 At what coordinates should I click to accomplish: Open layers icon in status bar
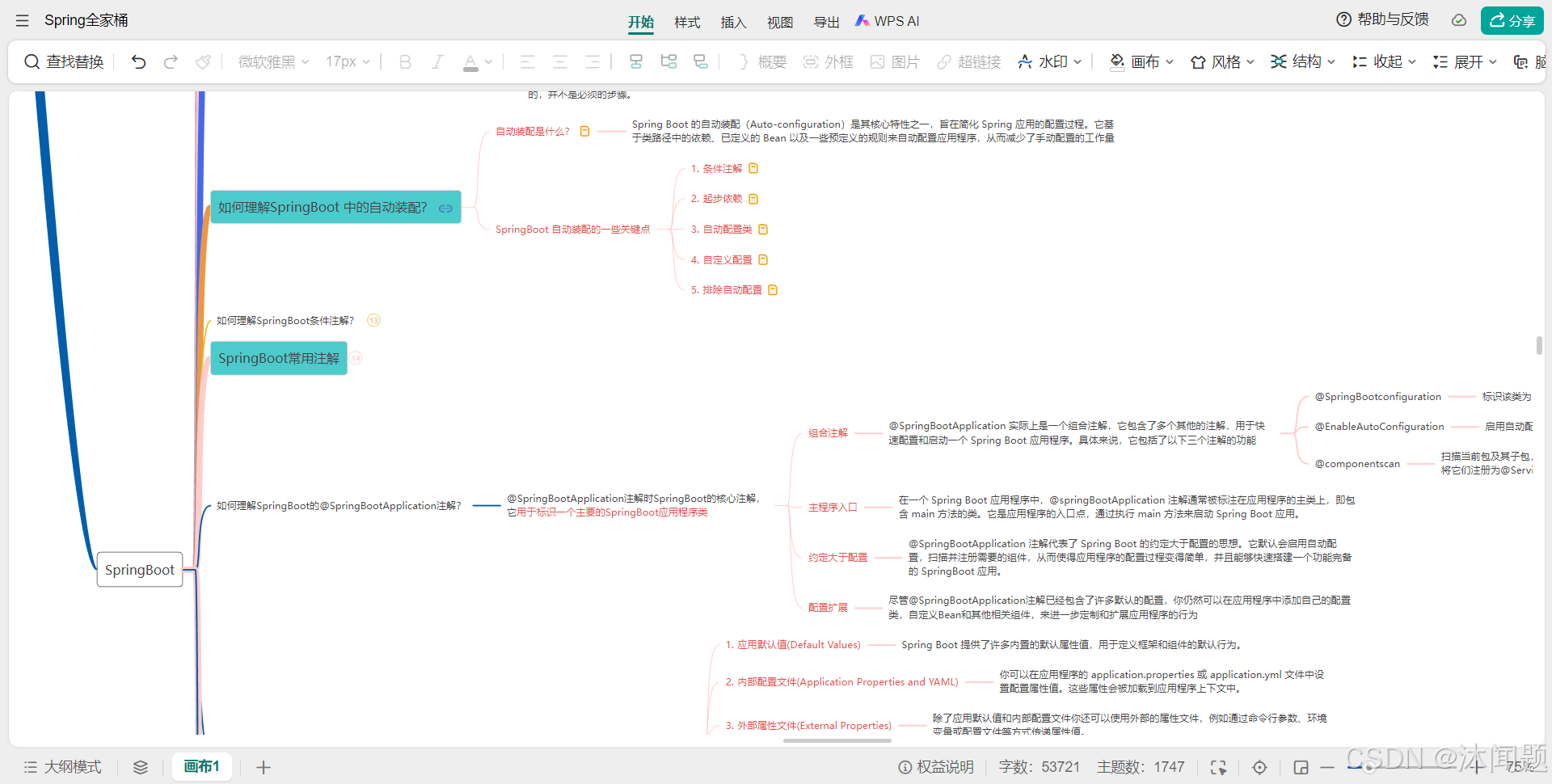141,767
